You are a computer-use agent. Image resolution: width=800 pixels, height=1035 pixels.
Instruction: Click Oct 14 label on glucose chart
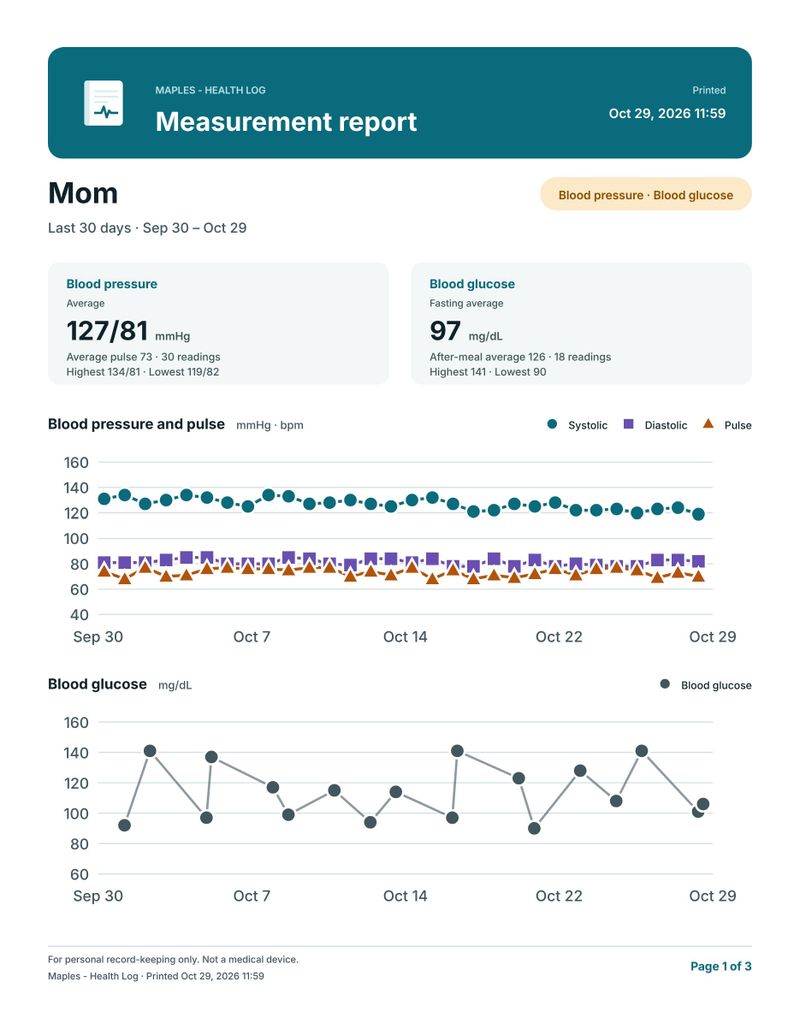[x=405, y=896]
